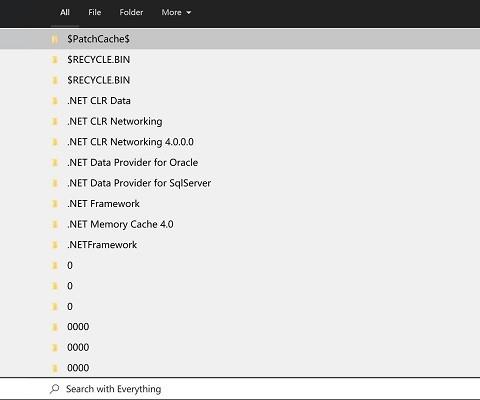Select the $PatchCache$ result name
The width and height of the screenshot is (480, 400).
[x=98, y=39]
